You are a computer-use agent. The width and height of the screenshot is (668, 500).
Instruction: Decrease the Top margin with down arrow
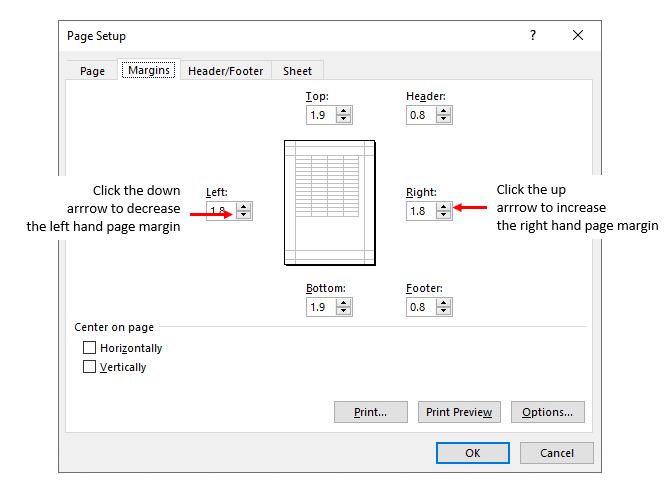tap(344, 120)
